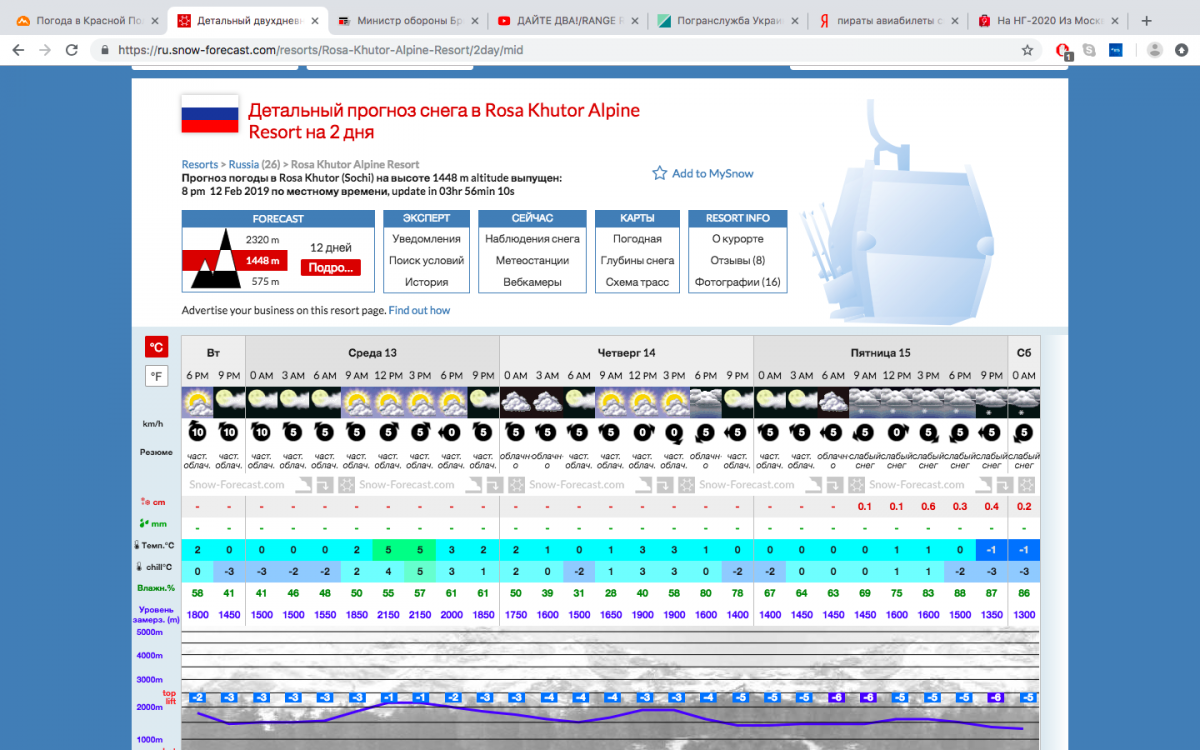Open the red extension with badge 1
The height and width of the screenshot is (750, 1200).
click(x=1064, y=50)
